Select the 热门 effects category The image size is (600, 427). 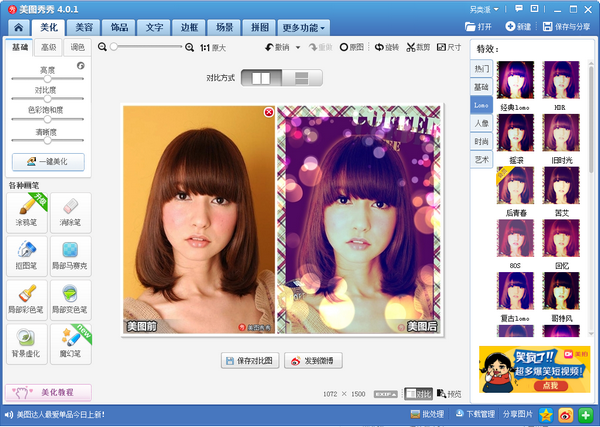481,69
